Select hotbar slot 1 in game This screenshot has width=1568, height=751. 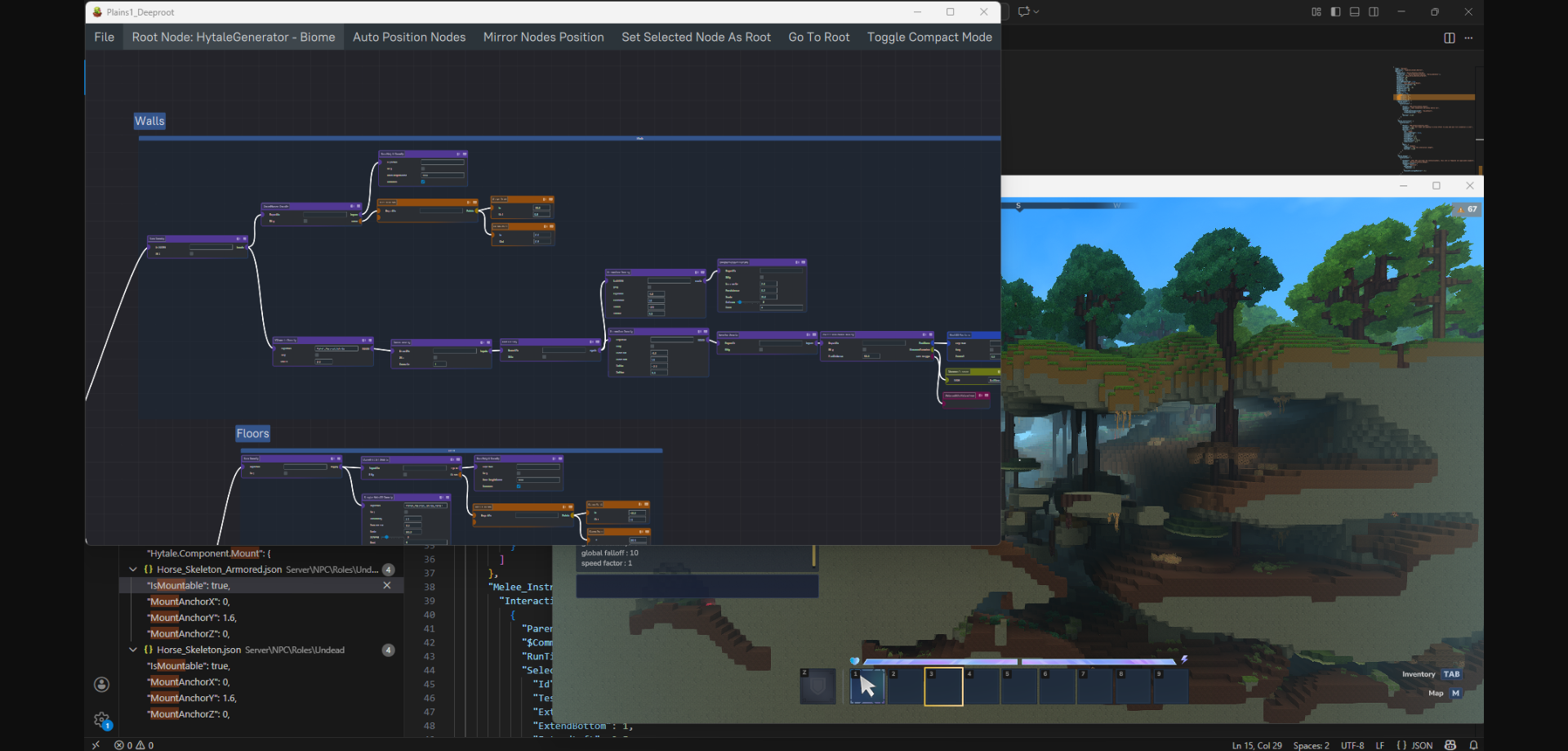click(867, 686)
